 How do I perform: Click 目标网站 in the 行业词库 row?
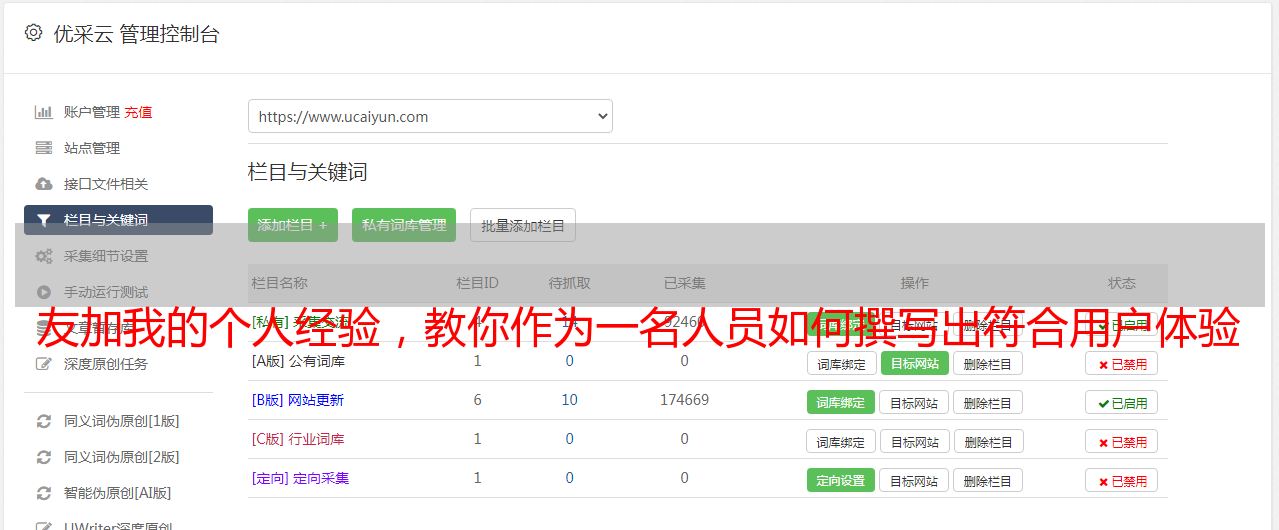(914, 442)
